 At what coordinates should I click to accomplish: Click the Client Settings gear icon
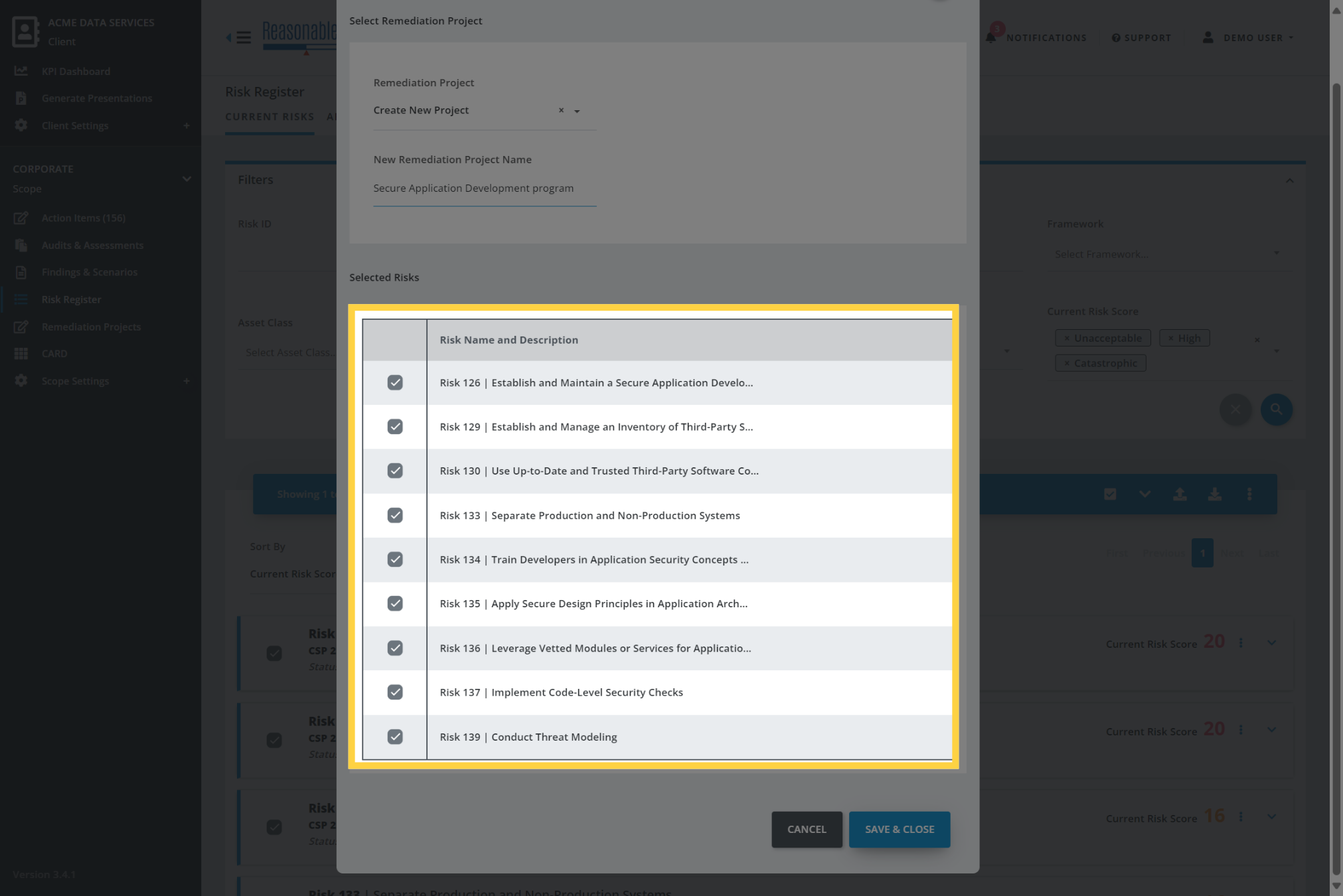tap(21, 125)
